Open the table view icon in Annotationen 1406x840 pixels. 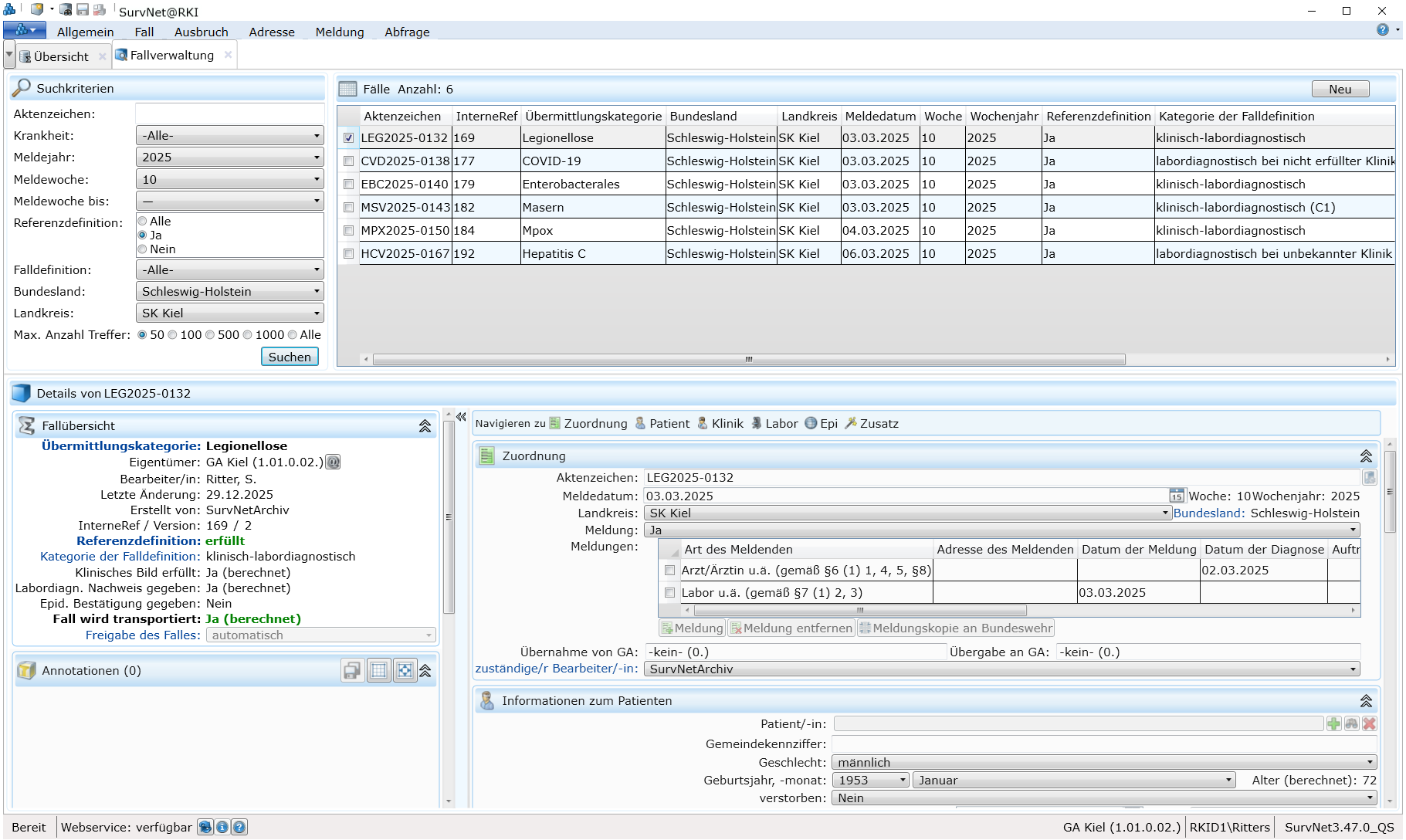378,670
